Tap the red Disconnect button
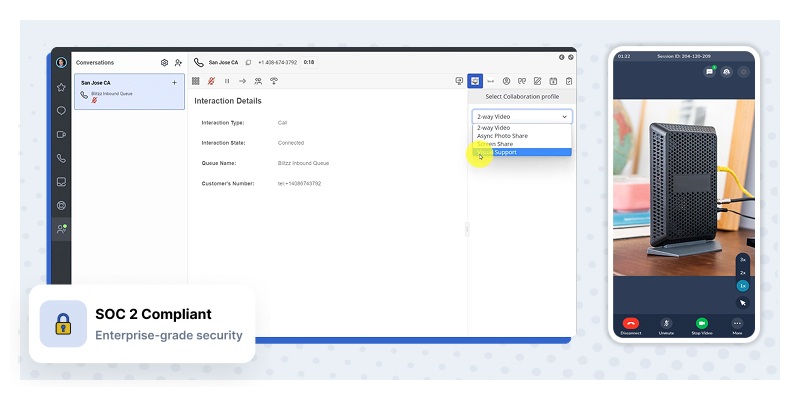This screenshot has width=800, height=400. (x=631, y=323)
